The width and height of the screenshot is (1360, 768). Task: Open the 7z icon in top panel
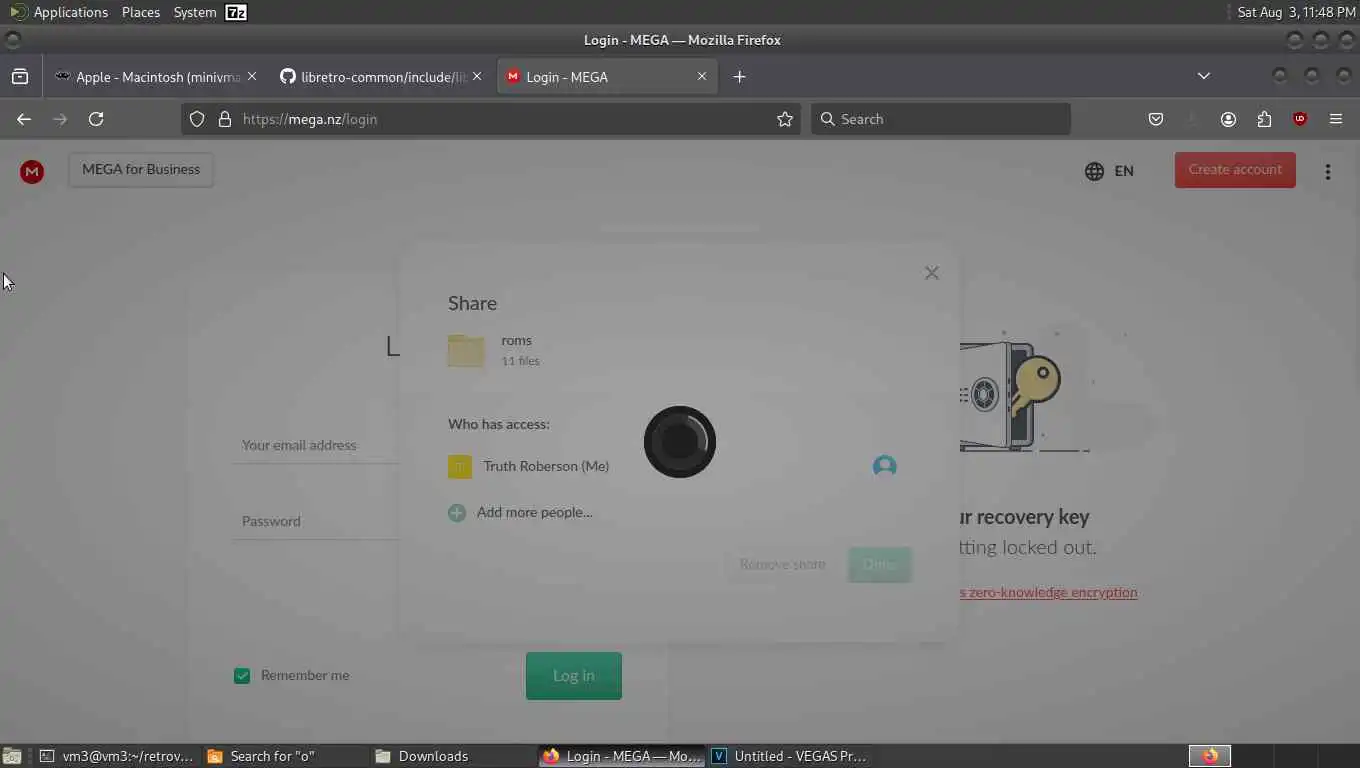click(236, 12)
